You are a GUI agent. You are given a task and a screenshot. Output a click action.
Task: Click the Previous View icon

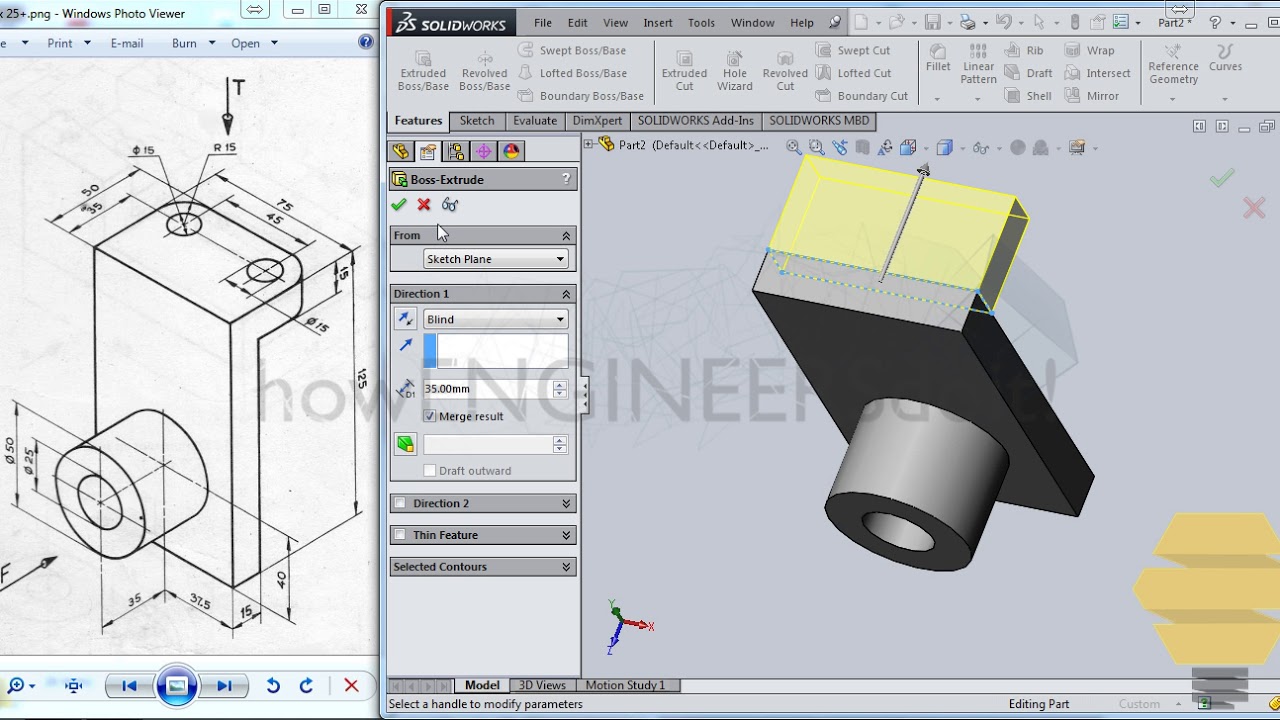click(839, 147)
